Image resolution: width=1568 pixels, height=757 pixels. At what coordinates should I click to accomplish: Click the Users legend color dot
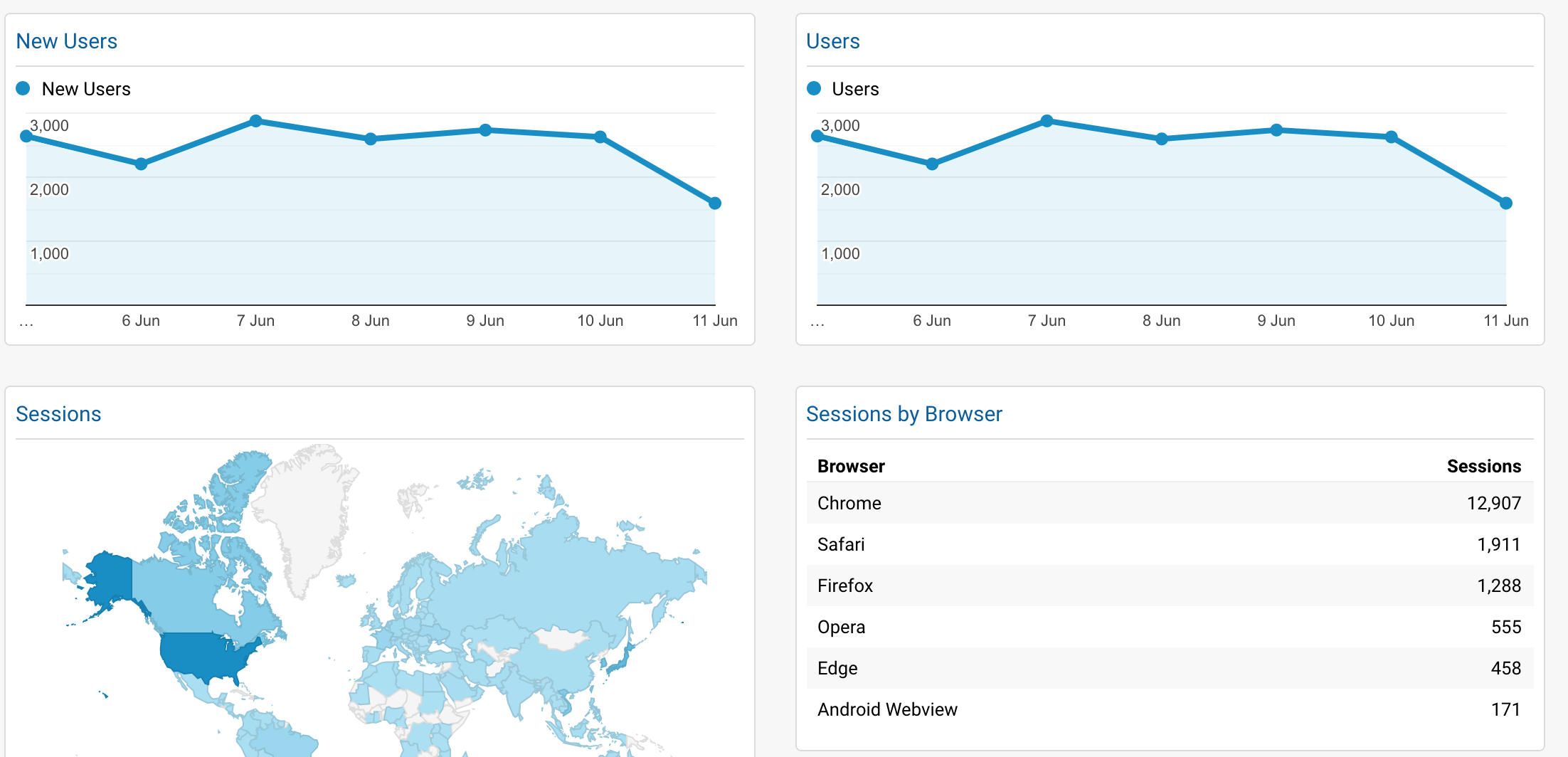(814, 88)
